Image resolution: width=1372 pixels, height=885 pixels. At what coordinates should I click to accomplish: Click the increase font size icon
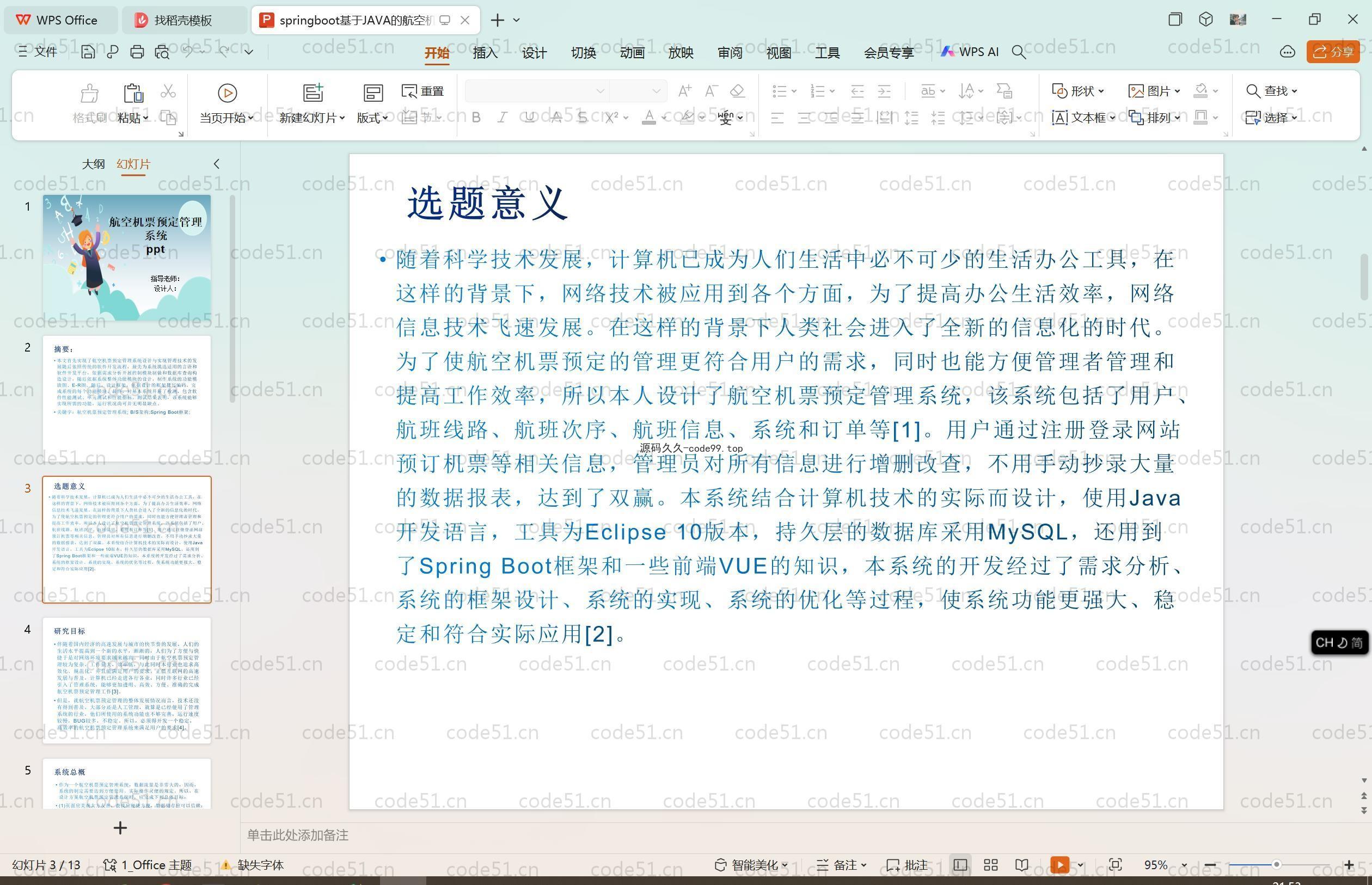click(x=684, y=91)
